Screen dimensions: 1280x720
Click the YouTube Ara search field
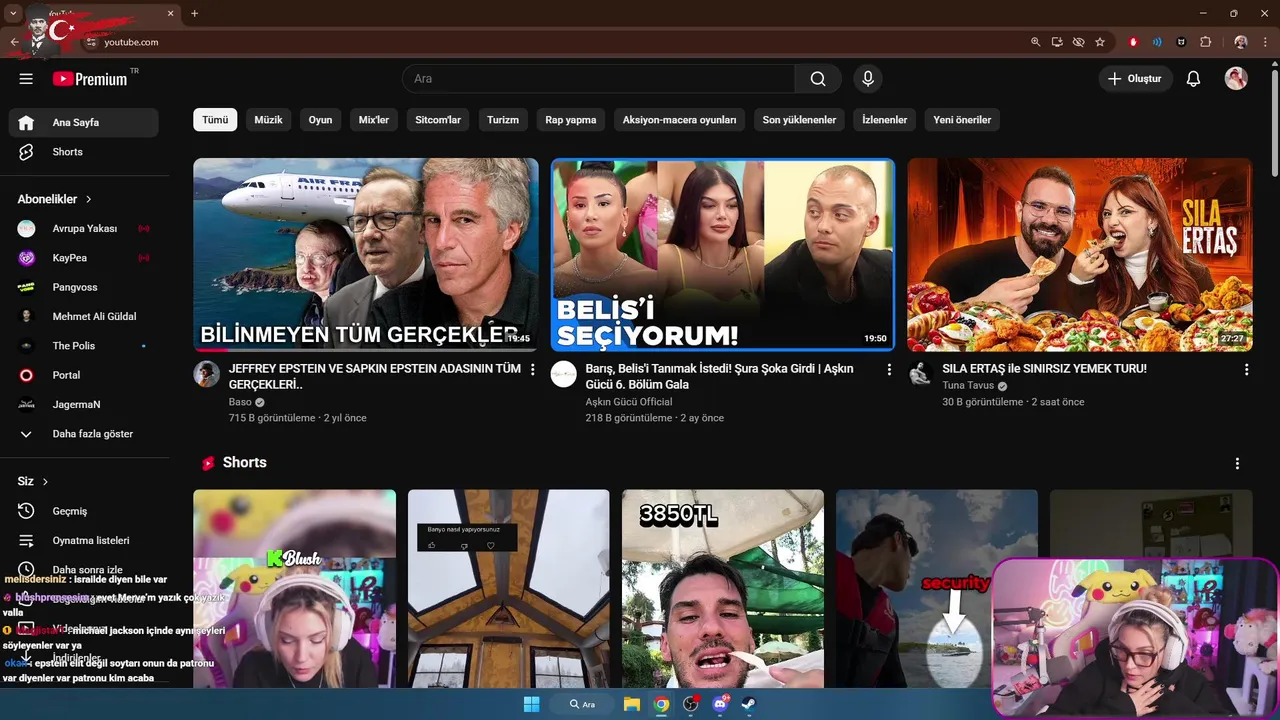click(x=599, y=79)
